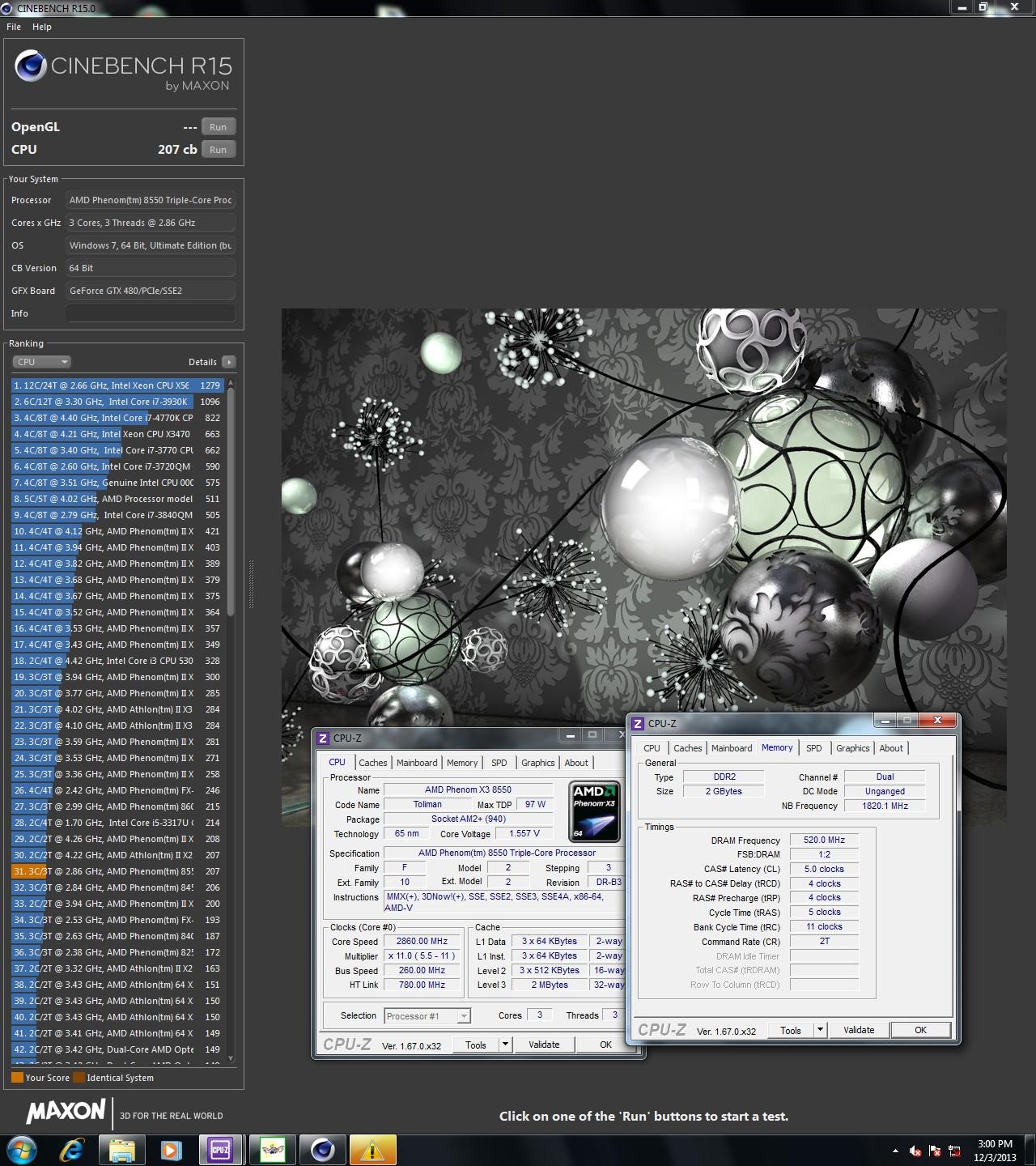
Task: Click Validate in CPU-Z CPU window
Action: click(544, 1045)
